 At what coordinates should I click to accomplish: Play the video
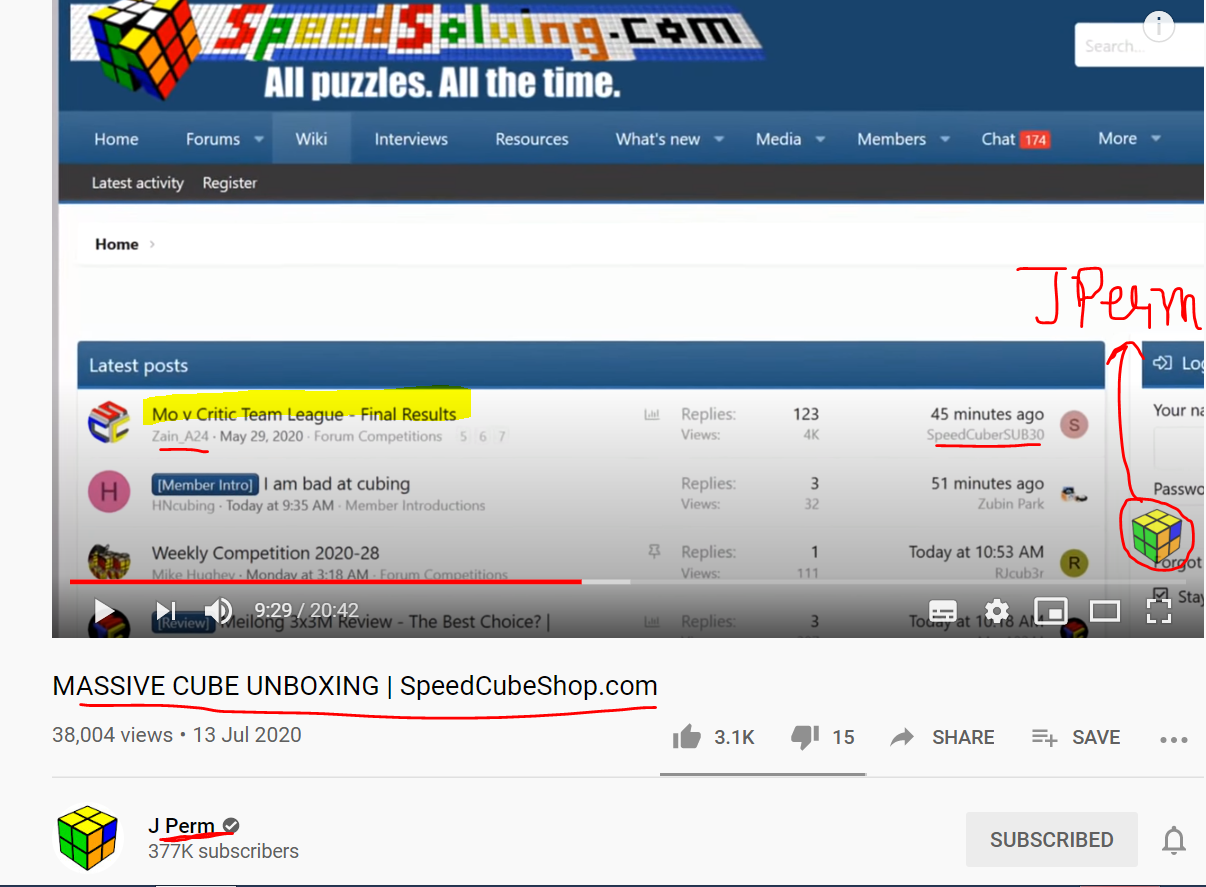pyautogui.click(x=104, y=610)
